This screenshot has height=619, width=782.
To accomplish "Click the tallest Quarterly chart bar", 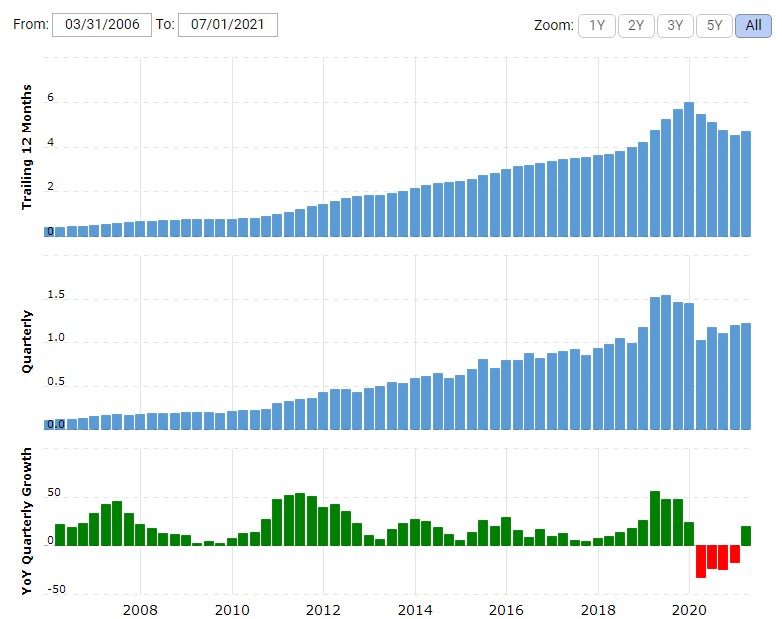I will (x=666, y=362).
